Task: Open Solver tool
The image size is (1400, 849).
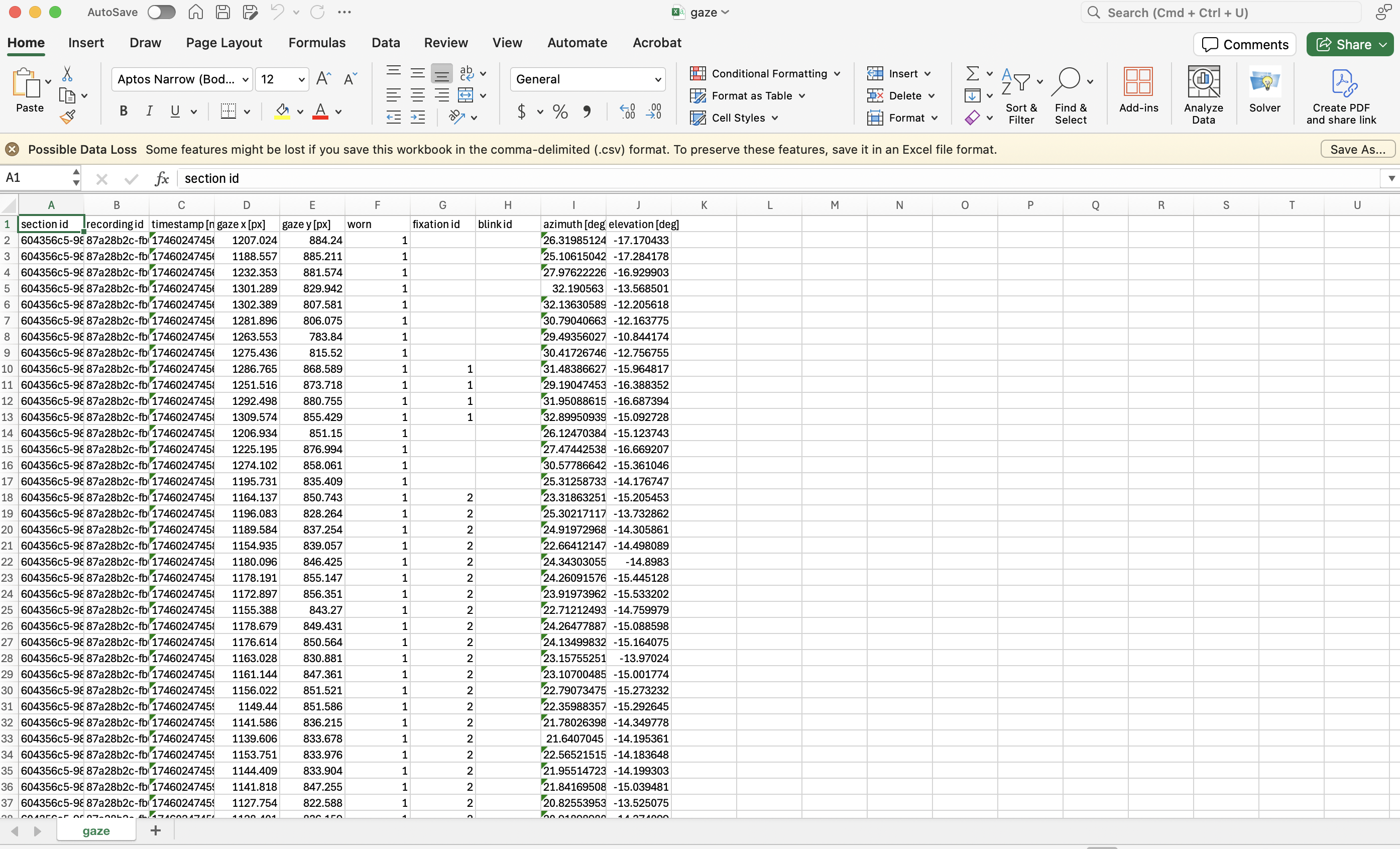Action: coord(1264,91)
